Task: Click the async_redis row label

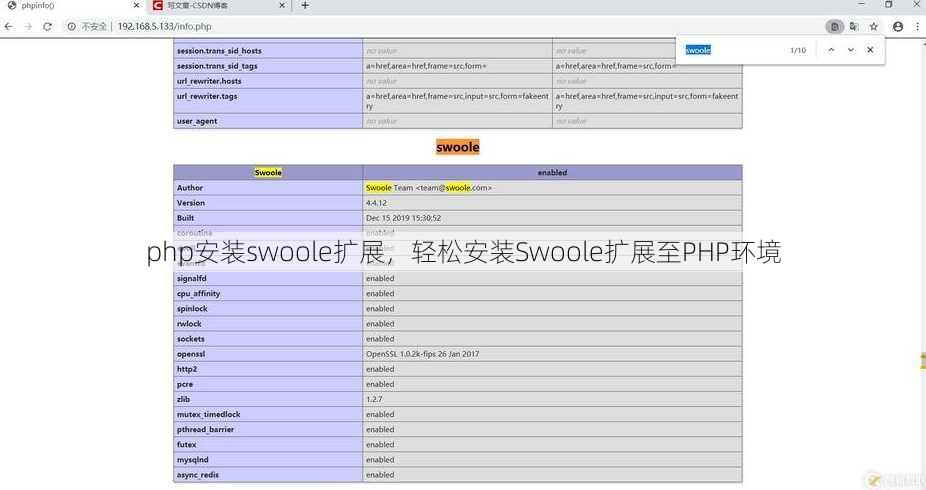Action: (198, 475)
